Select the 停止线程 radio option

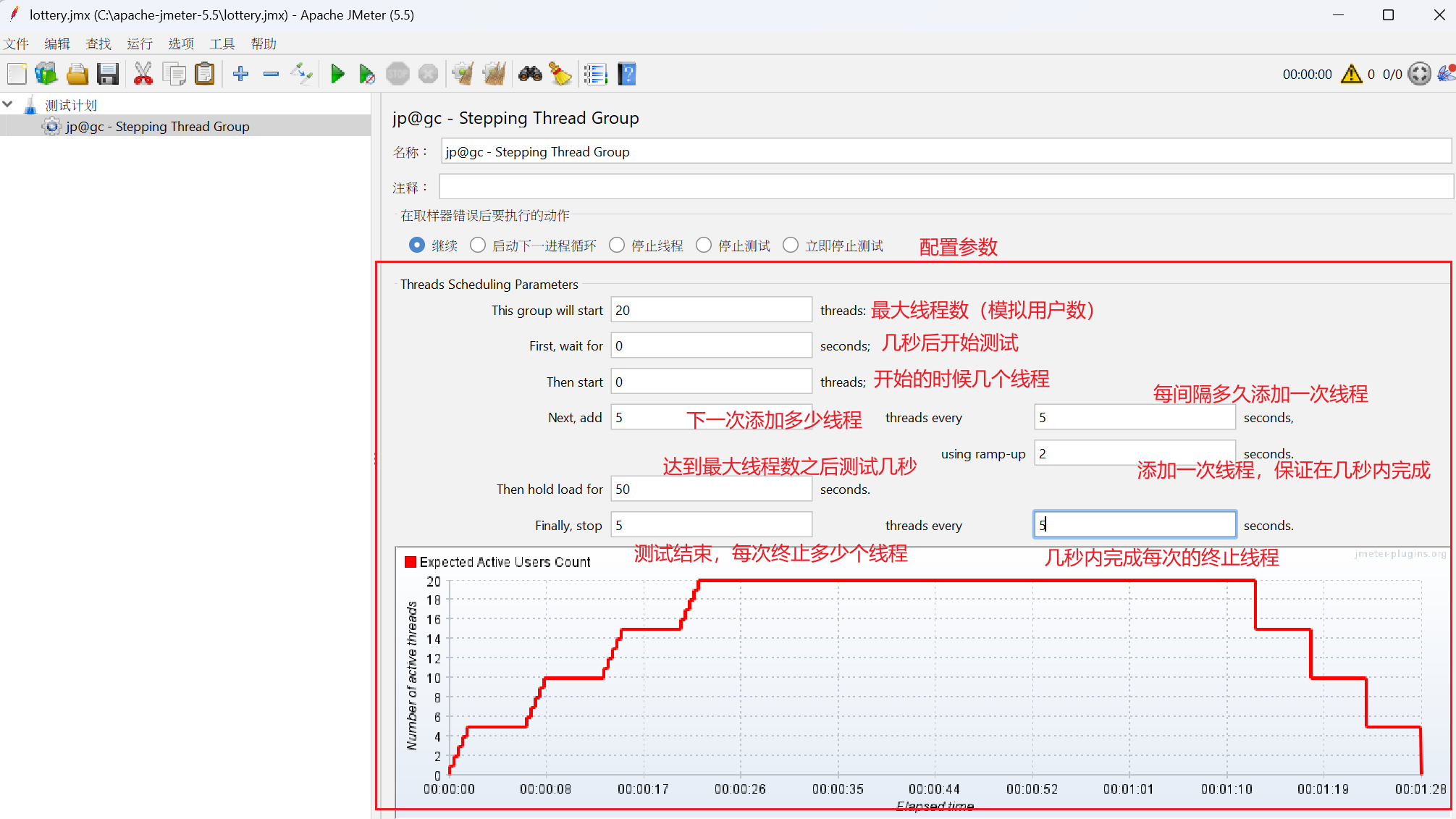[617, 245]
